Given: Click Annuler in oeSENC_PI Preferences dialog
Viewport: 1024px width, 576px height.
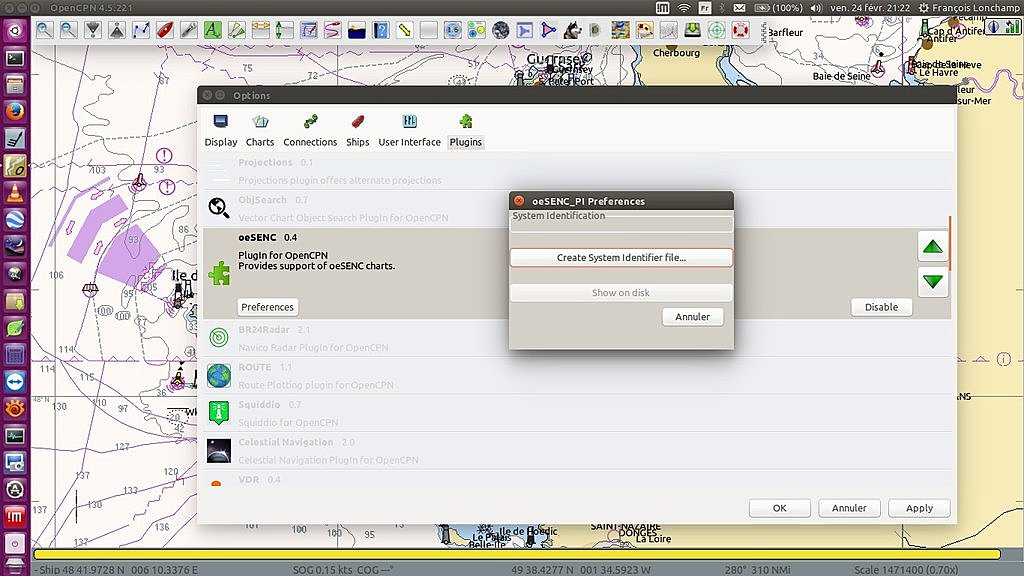Looking at the screenshot, I should pyautogui.click(x=692, y=317).
